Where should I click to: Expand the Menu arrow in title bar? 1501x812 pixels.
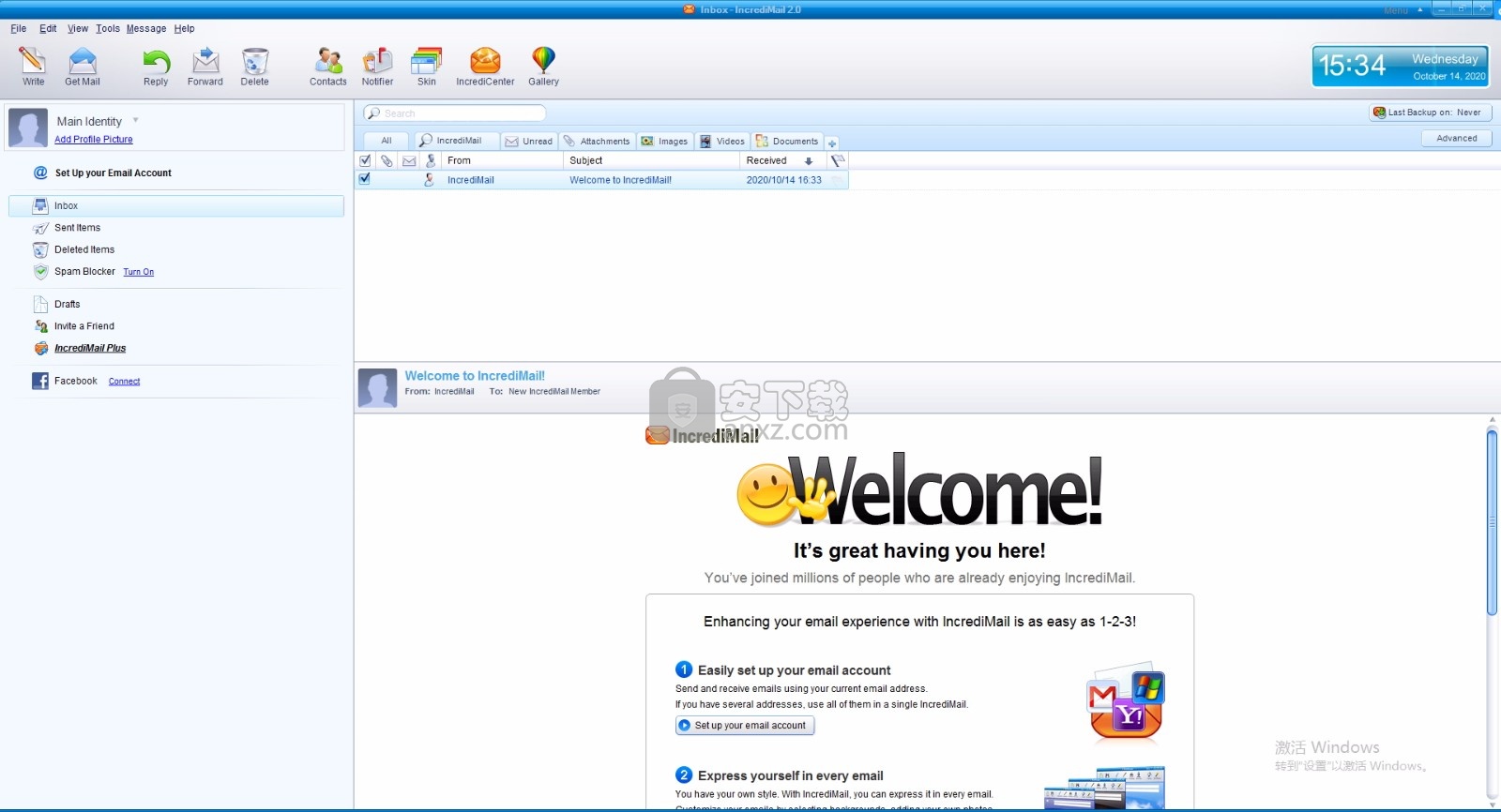point(1419,9)
